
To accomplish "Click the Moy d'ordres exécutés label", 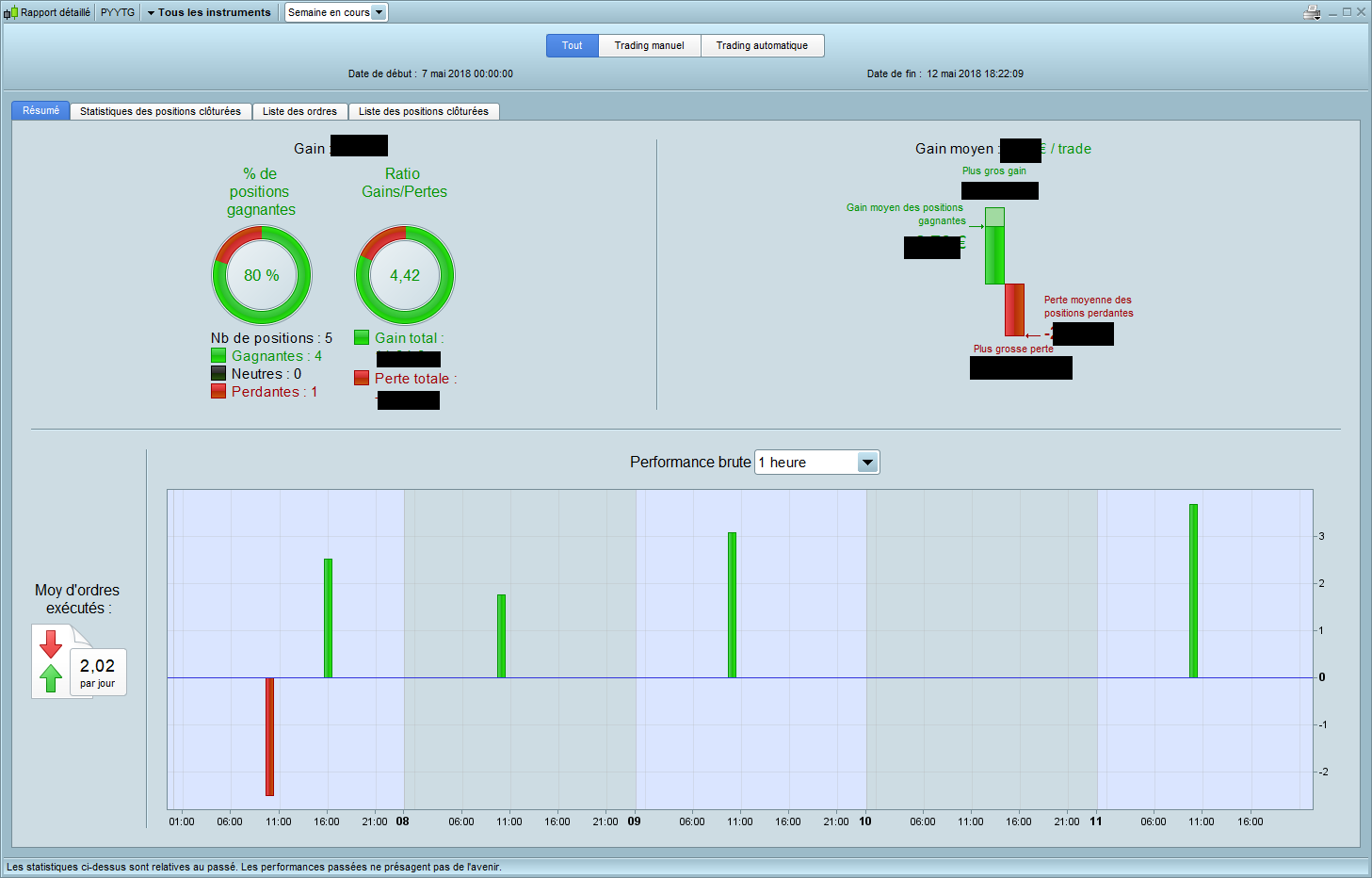I will pos(77,599).
